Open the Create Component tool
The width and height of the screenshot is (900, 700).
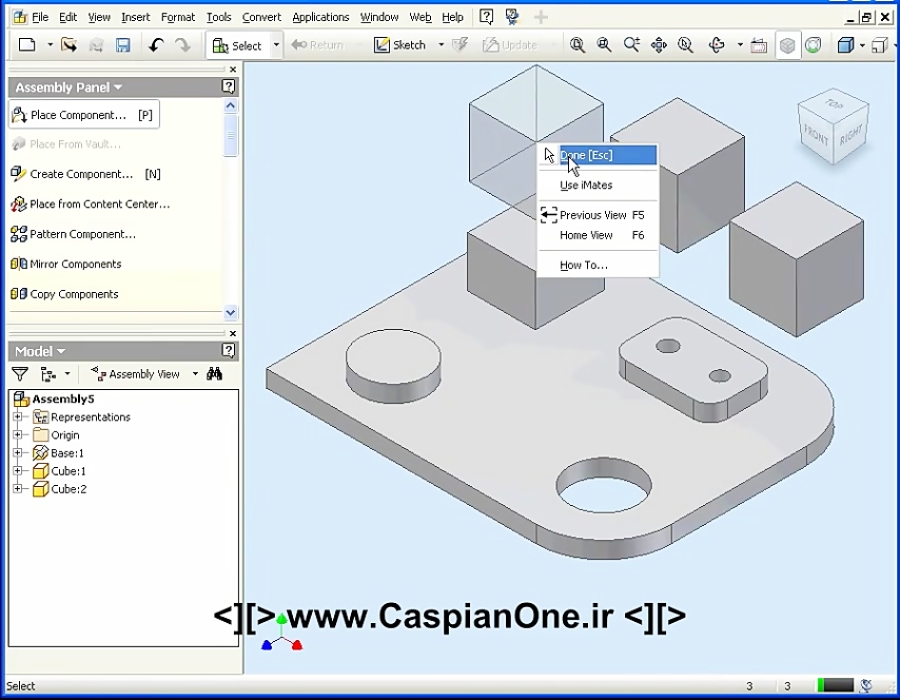pos(80,174)
